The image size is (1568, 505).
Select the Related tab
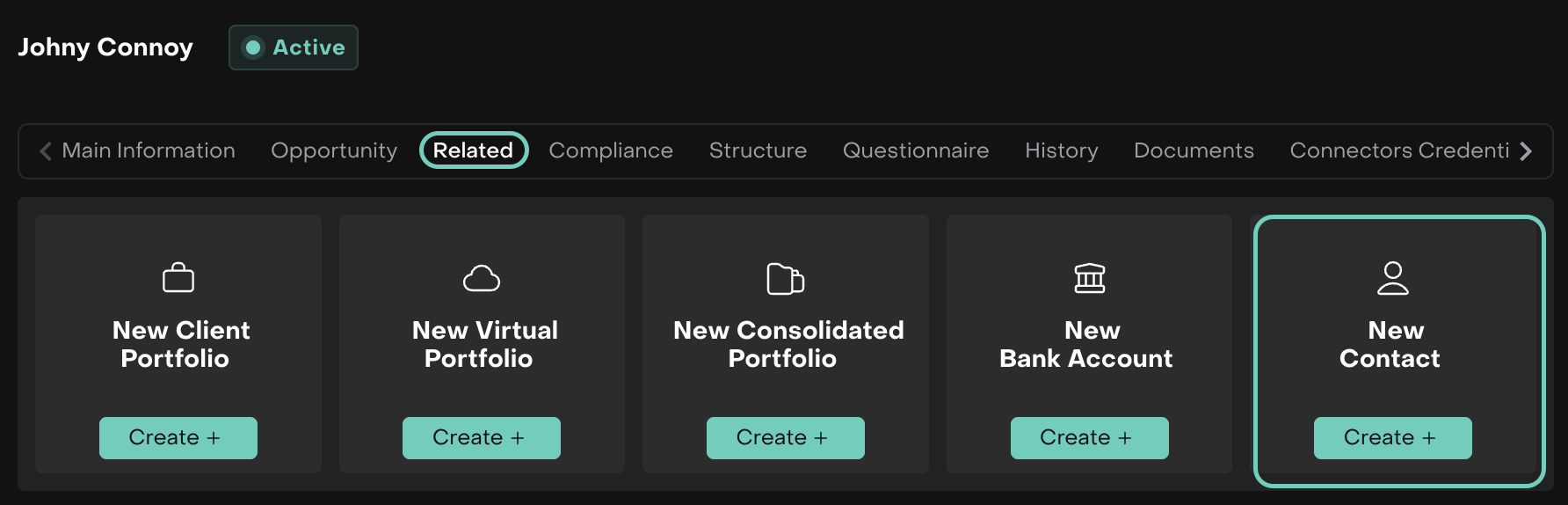tap(473, 150)
